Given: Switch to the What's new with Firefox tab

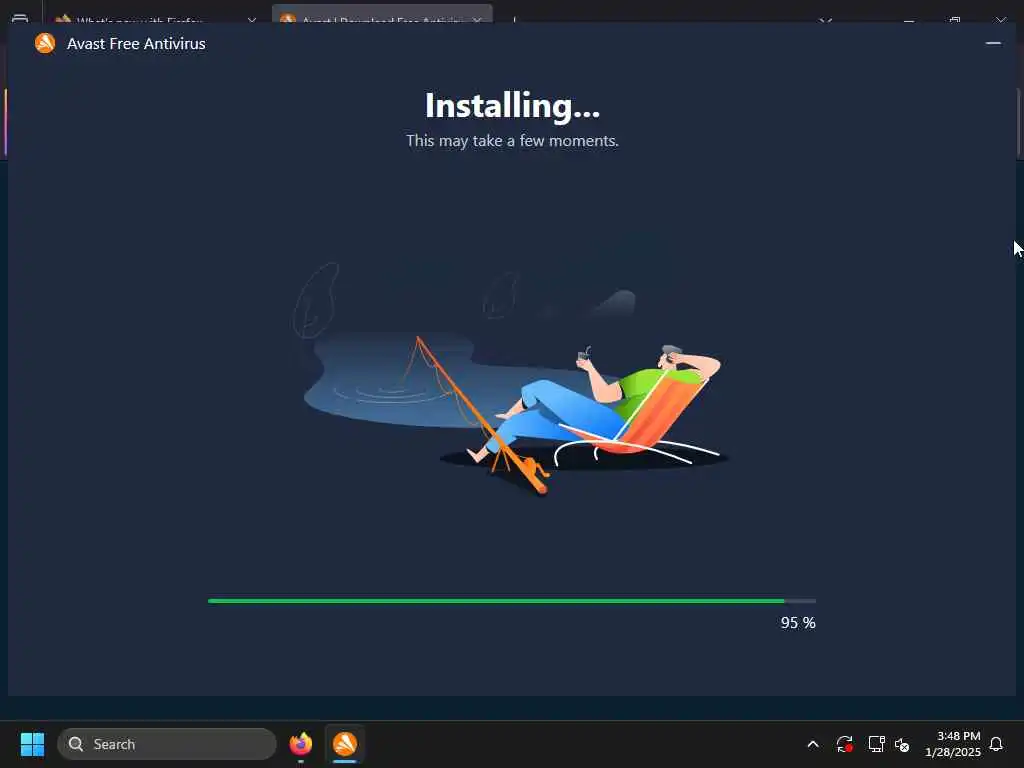Looking at the screenshot, I should tap(155, 16).
